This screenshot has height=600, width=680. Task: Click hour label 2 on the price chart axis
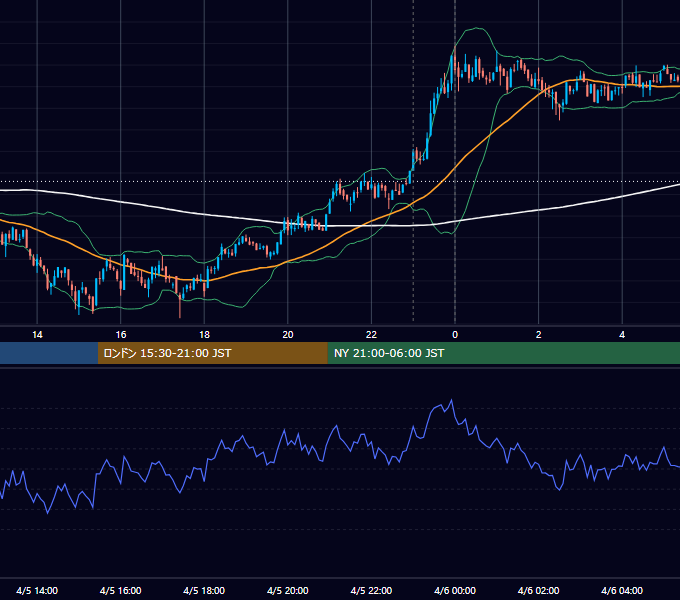(x=538, y=335)
